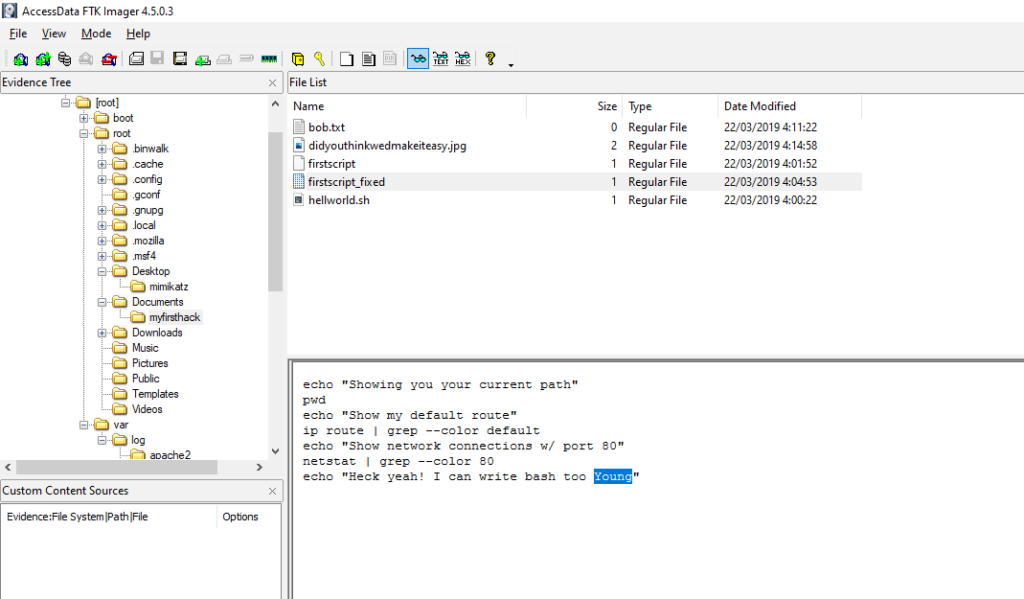Viewport: 1024px width, 599px height.
Task: Sort files by the Size column header
Action: 606,106
